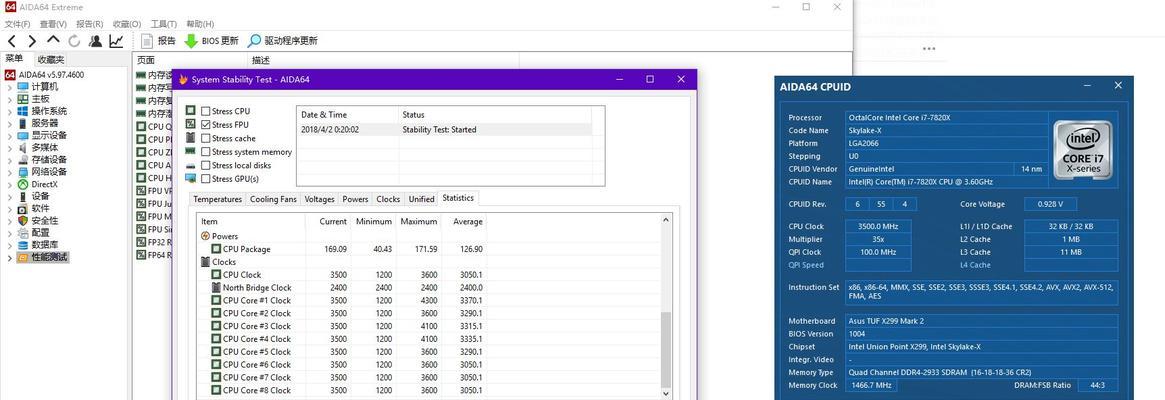Click the statistics list scrollbar up arrow

666,220
